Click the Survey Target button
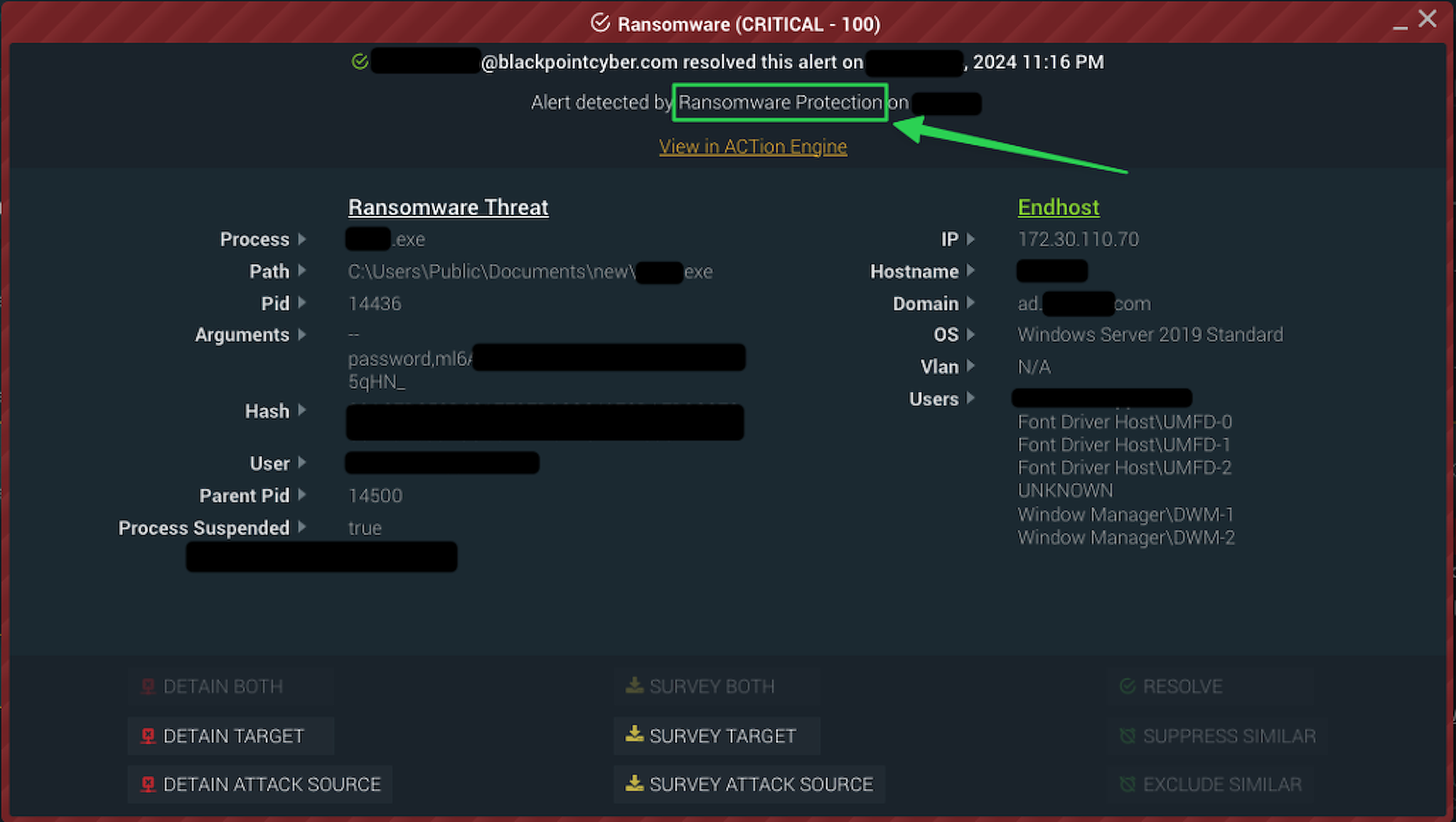The height and width of the screenshot is (822, 1456). (x=717, y=736)
